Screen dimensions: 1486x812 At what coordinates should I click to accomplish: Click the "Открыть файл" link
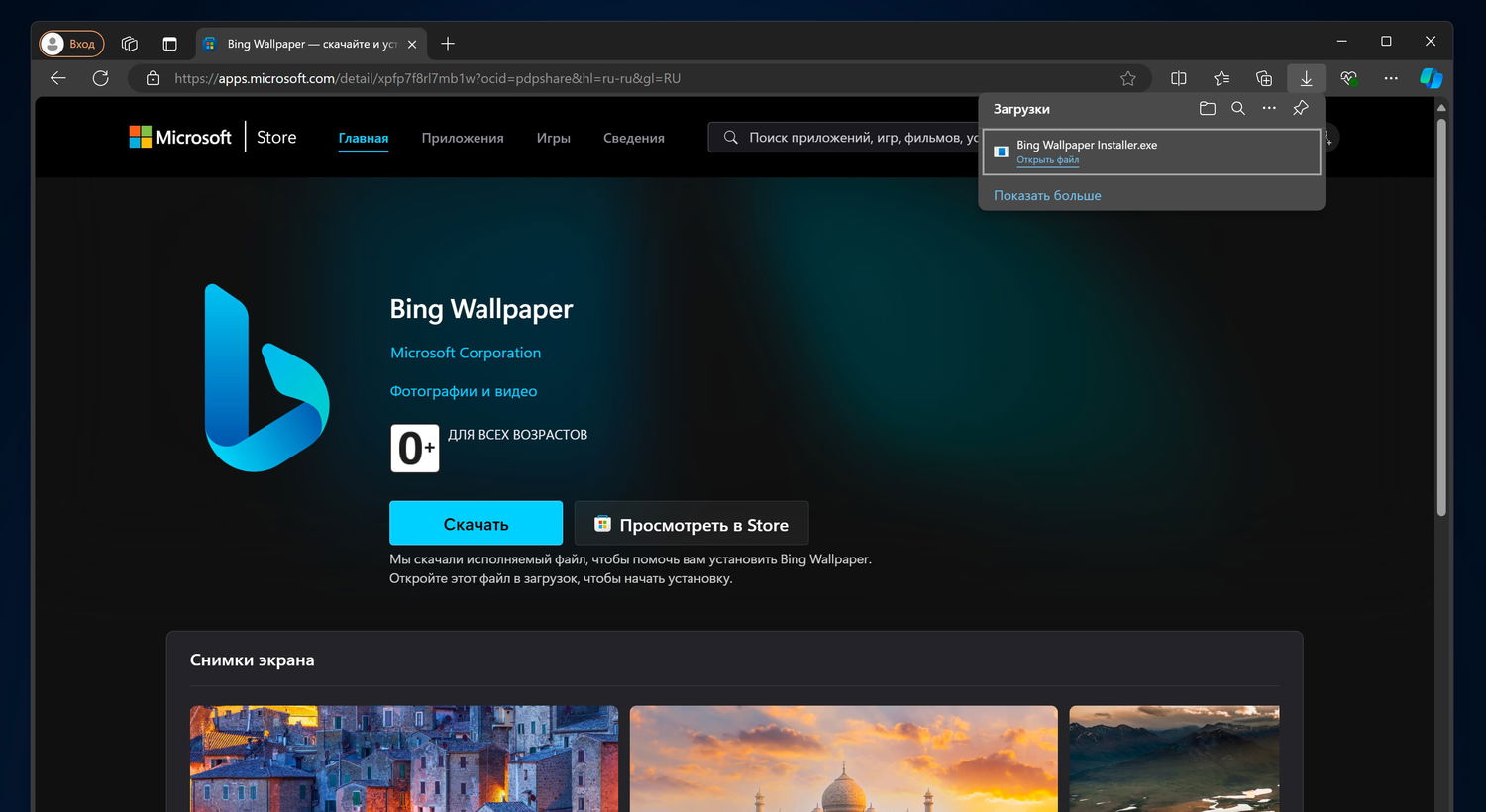coord(1047,160)
